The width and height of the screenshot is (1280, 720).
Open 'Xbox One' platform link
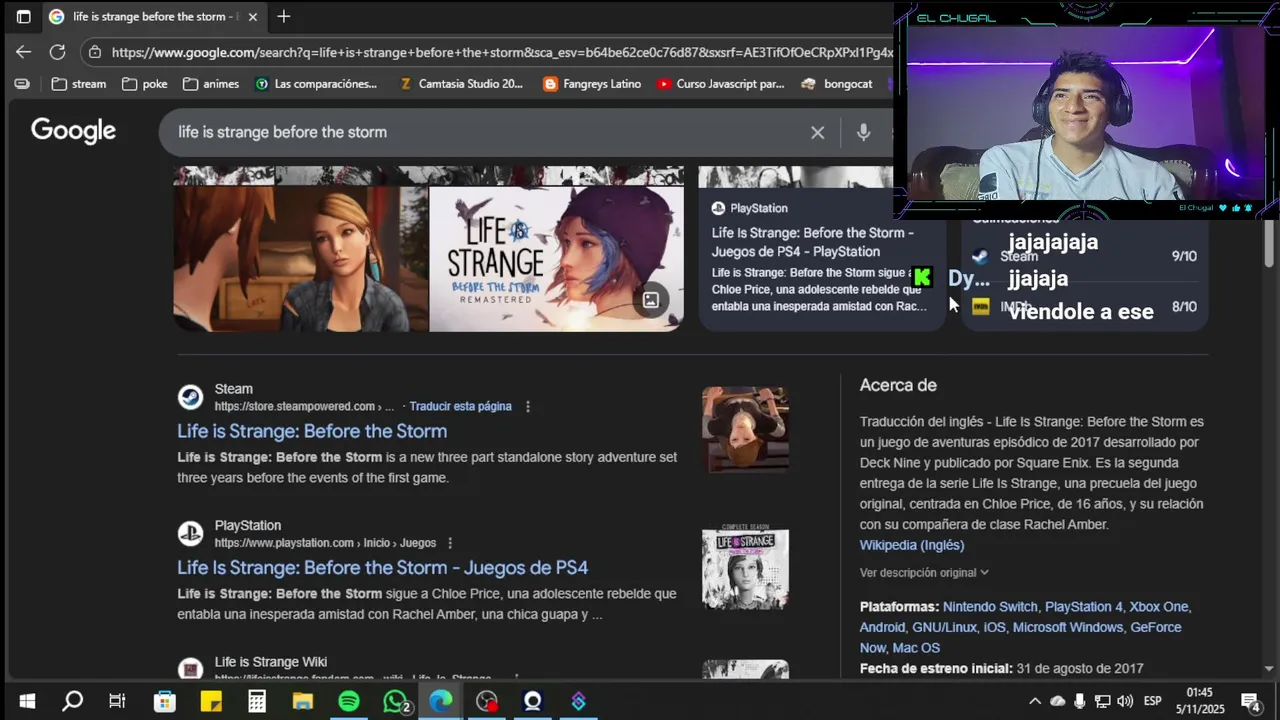pos(1159,607)
